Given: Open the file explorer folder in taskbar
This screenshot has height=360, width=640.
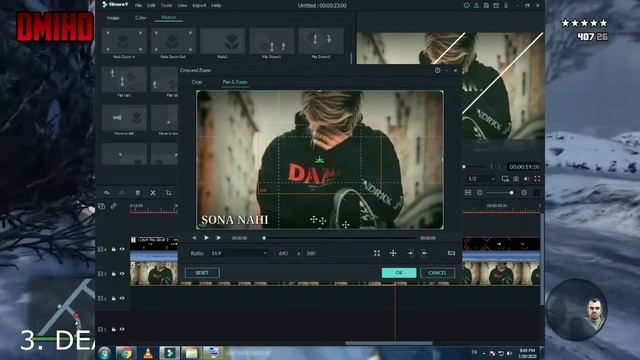Looking at the screenshot, I should point(191,353).
